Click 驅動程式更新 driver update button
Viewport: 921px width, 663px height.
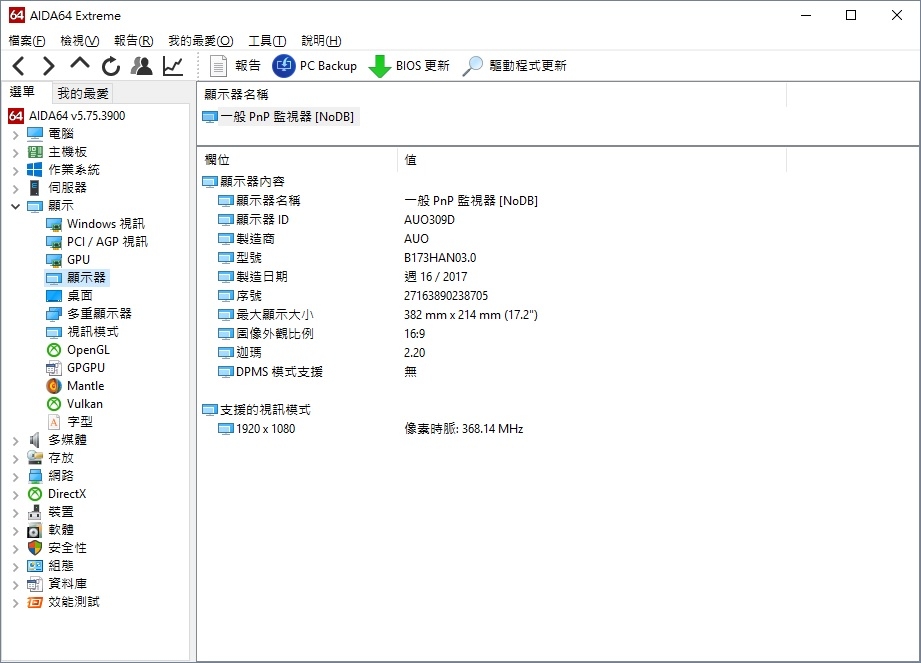click(x=515, y=66)
